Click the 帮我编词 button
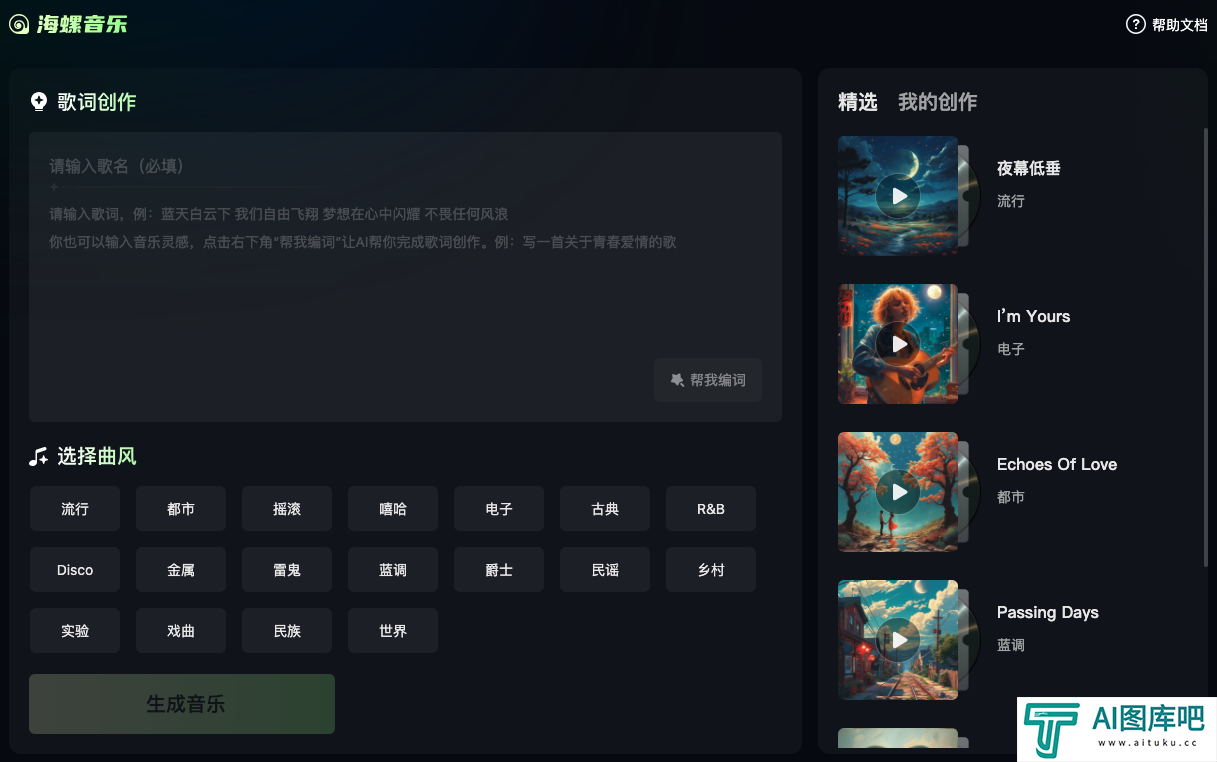Screen dimensions: 1217x762 coord(708,380)
